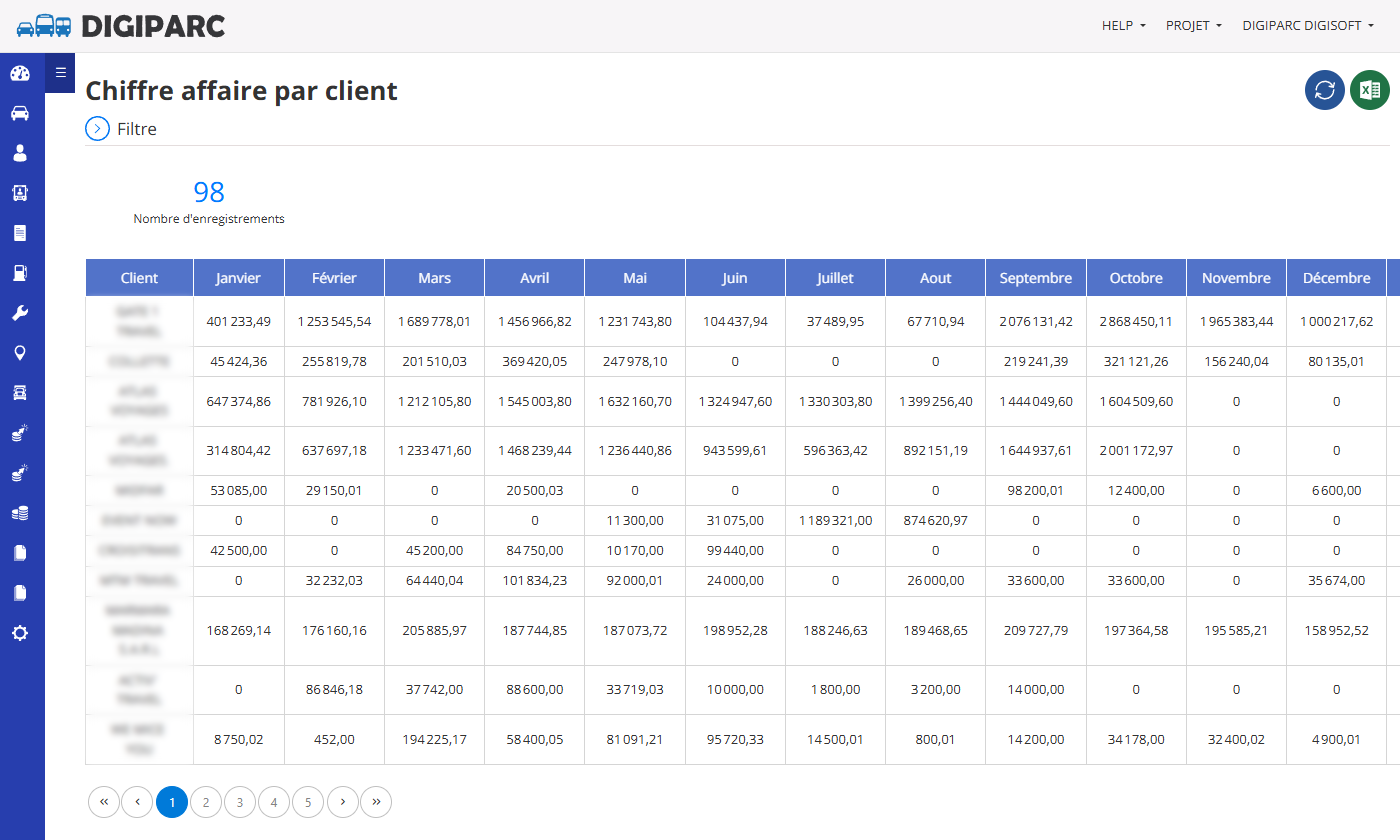Image resolution: width=1400 pixels, height=840 pixels.
Task: Go to next page with single arrow
Action: [x=343, y=802]
